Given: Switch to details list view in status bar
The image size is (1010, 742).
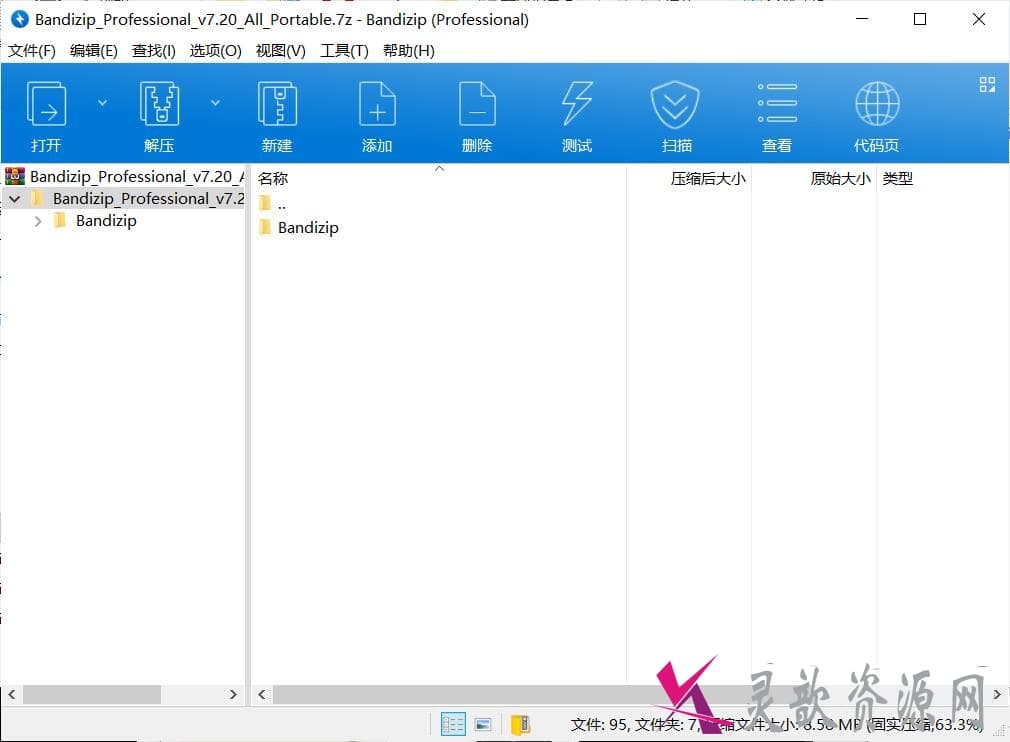Looking at the screenshot, I should (x=453, y=724).
